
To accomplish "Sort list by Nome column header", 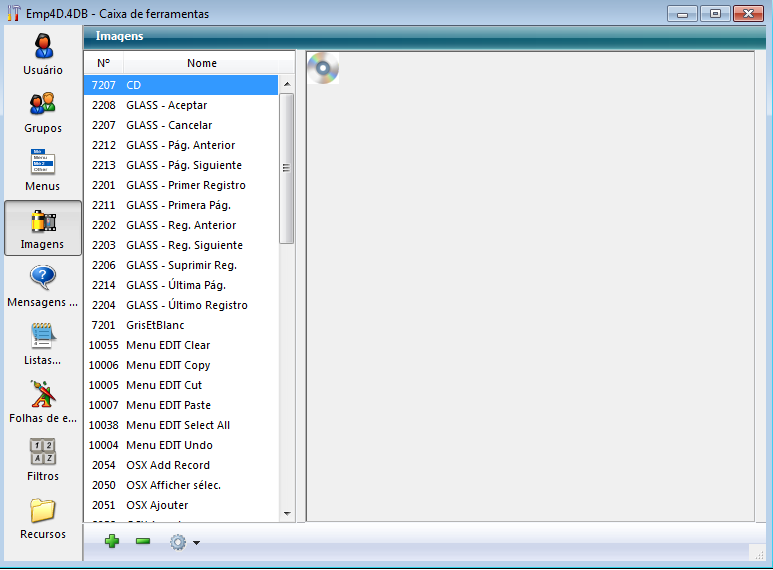I will 201,63.
